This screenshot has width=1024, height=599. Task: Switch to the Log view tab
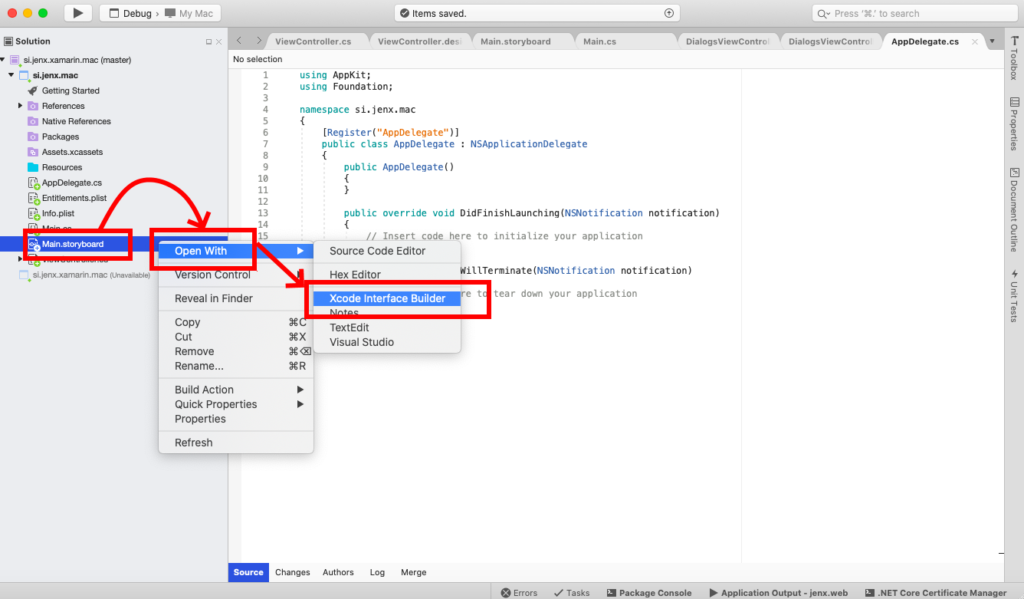click(x=377, y=572)
